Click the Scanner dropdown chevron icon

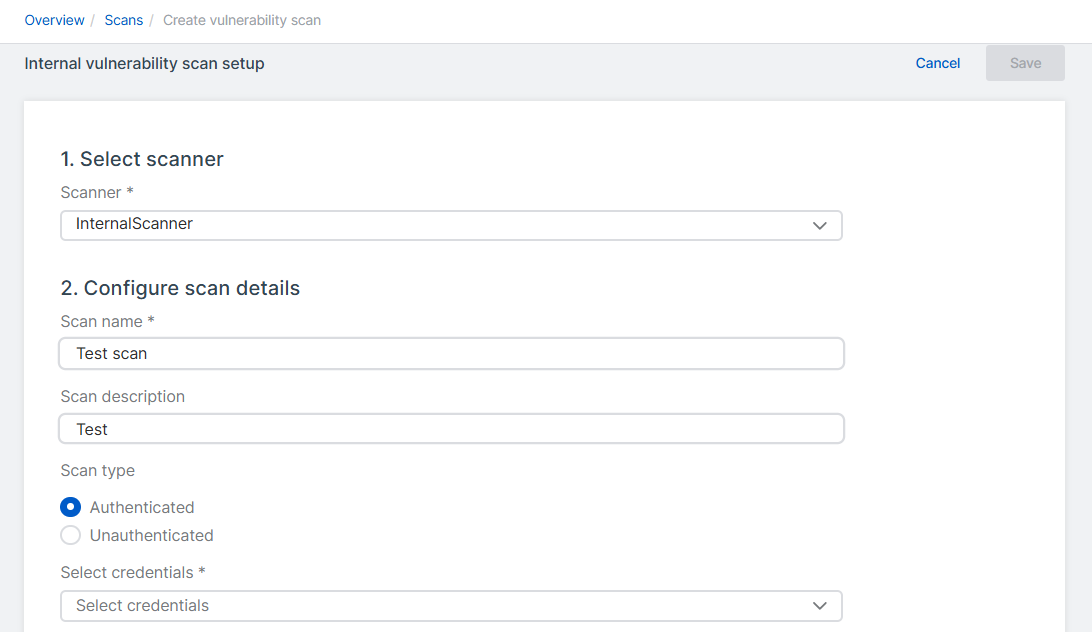pyautogui.click(x=819, y=225)
